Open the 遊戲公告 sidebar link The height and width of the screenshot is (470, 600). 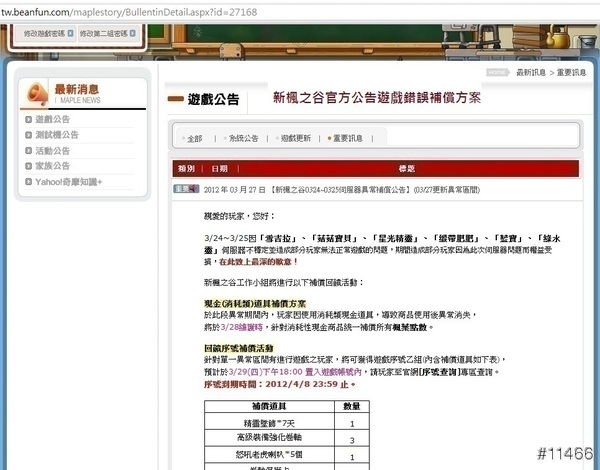(x=52, y=120)
